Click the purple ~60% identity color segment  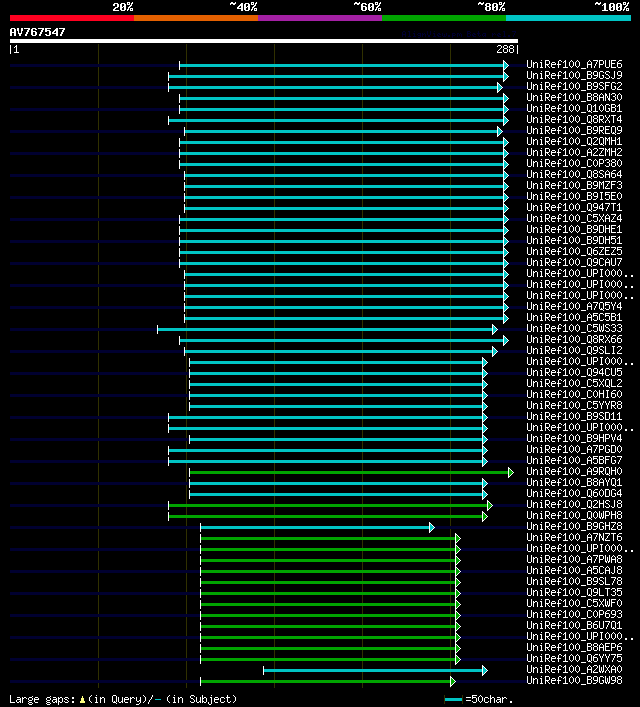click(320, 18)
